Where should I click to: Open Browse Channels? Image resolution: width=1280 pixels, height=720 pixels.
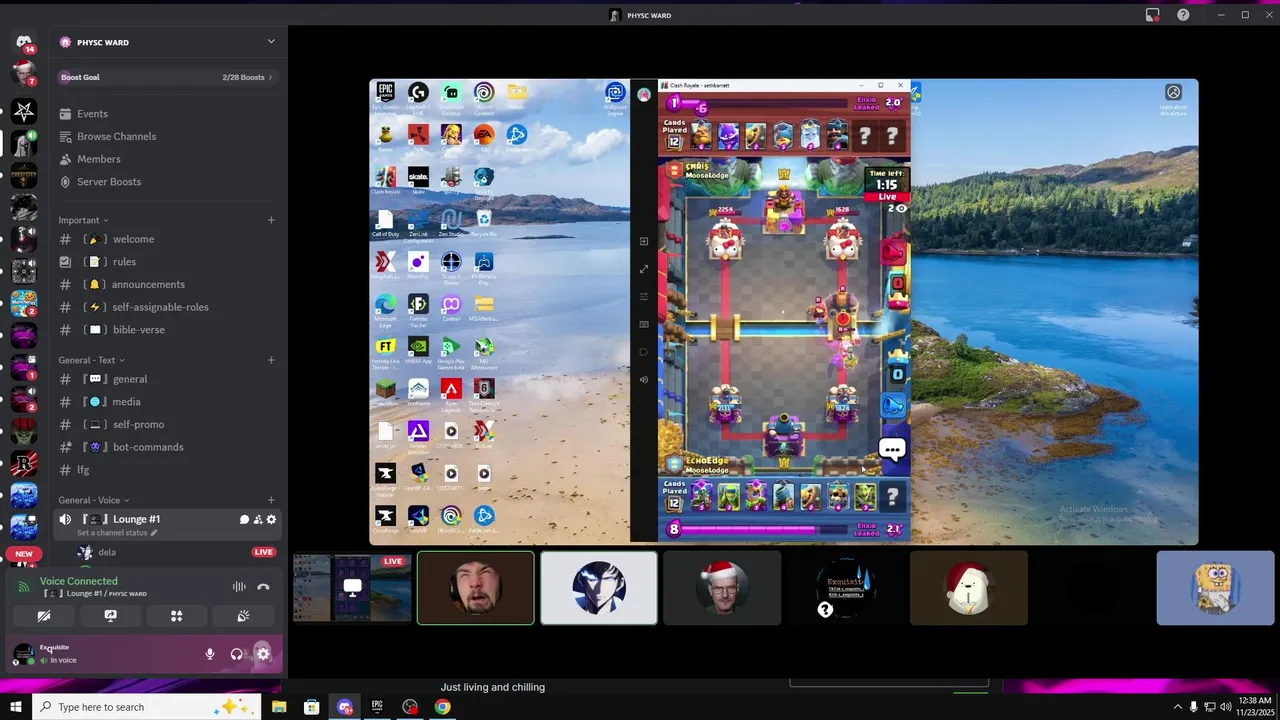(167, 136)
